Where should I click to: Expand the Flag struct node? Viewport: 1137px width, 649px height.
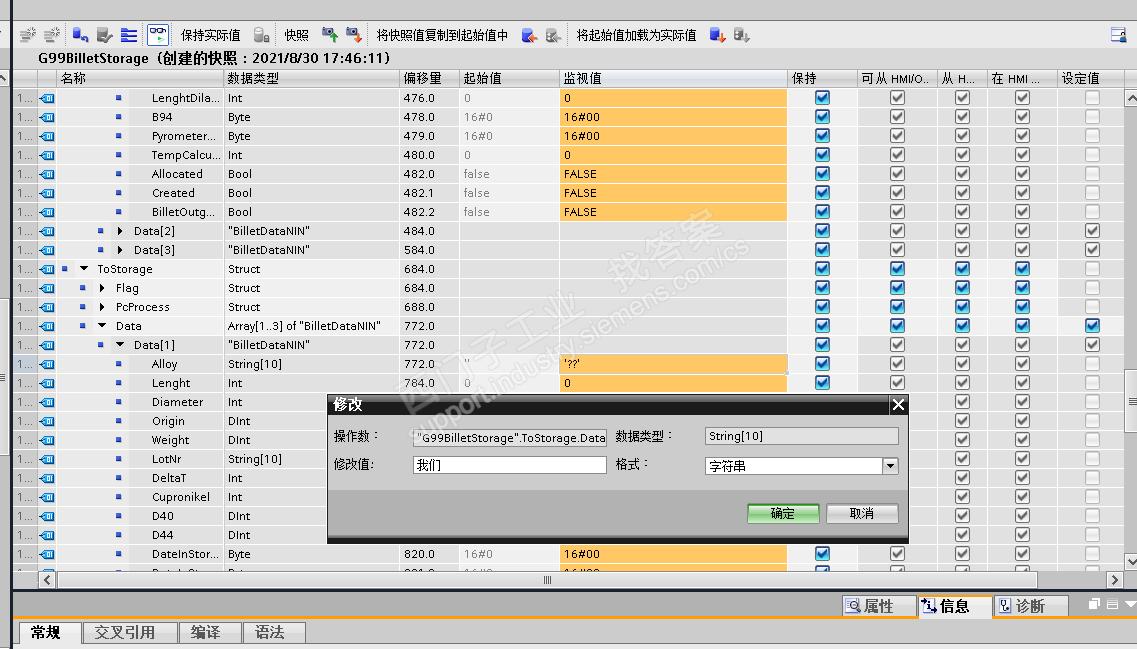(102, 288)
